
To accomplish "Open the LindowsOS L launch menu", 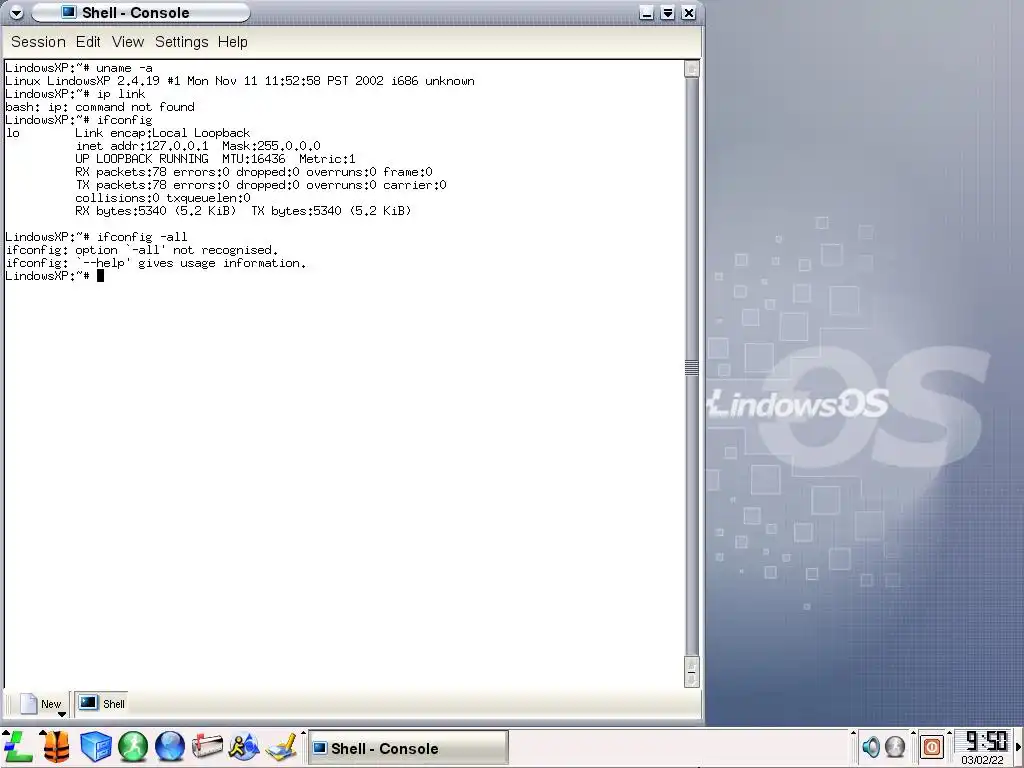I will point(18,746).
